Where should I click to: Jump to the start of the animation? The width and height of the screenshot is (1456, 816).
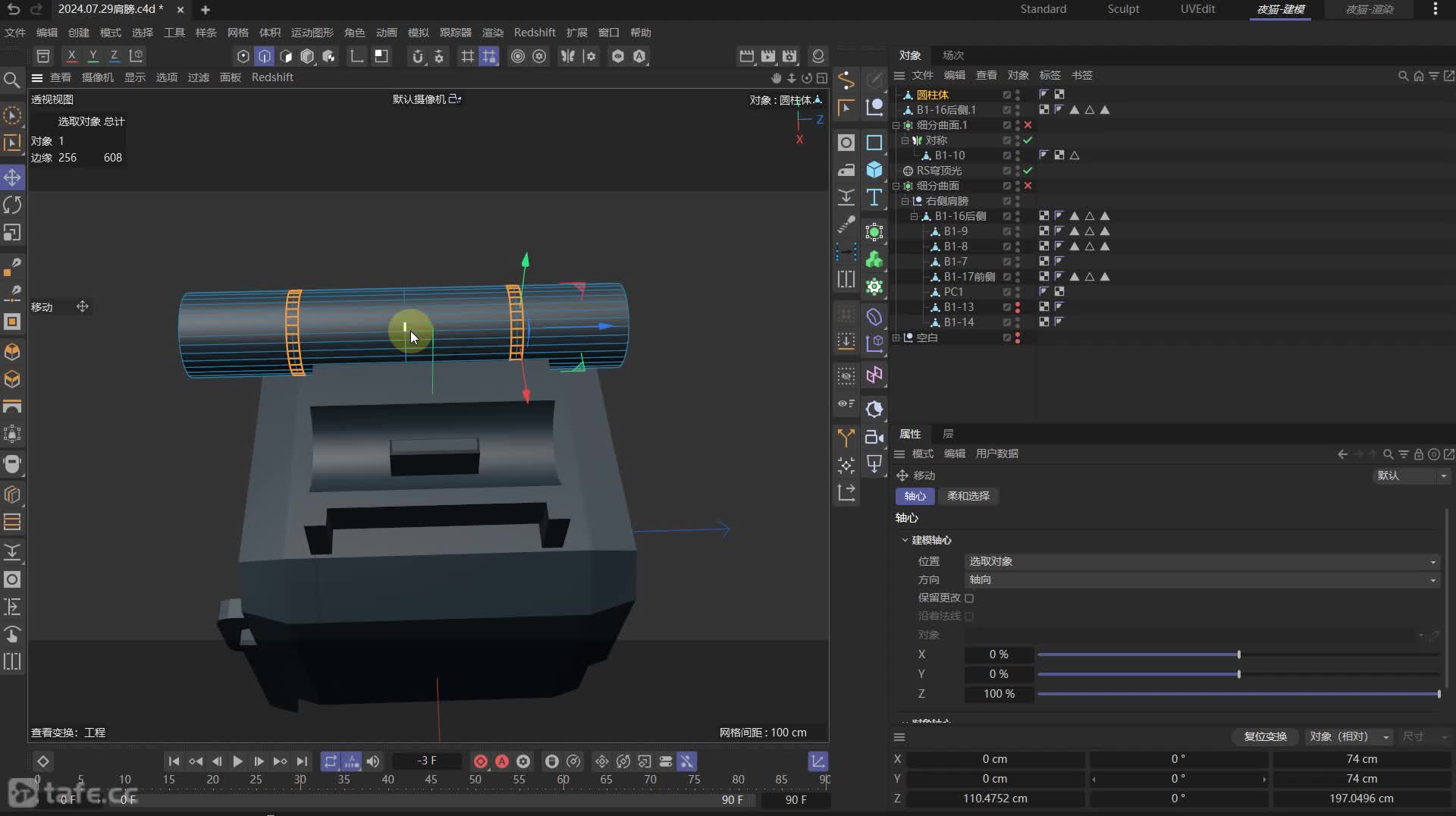[x=174, y=761]
